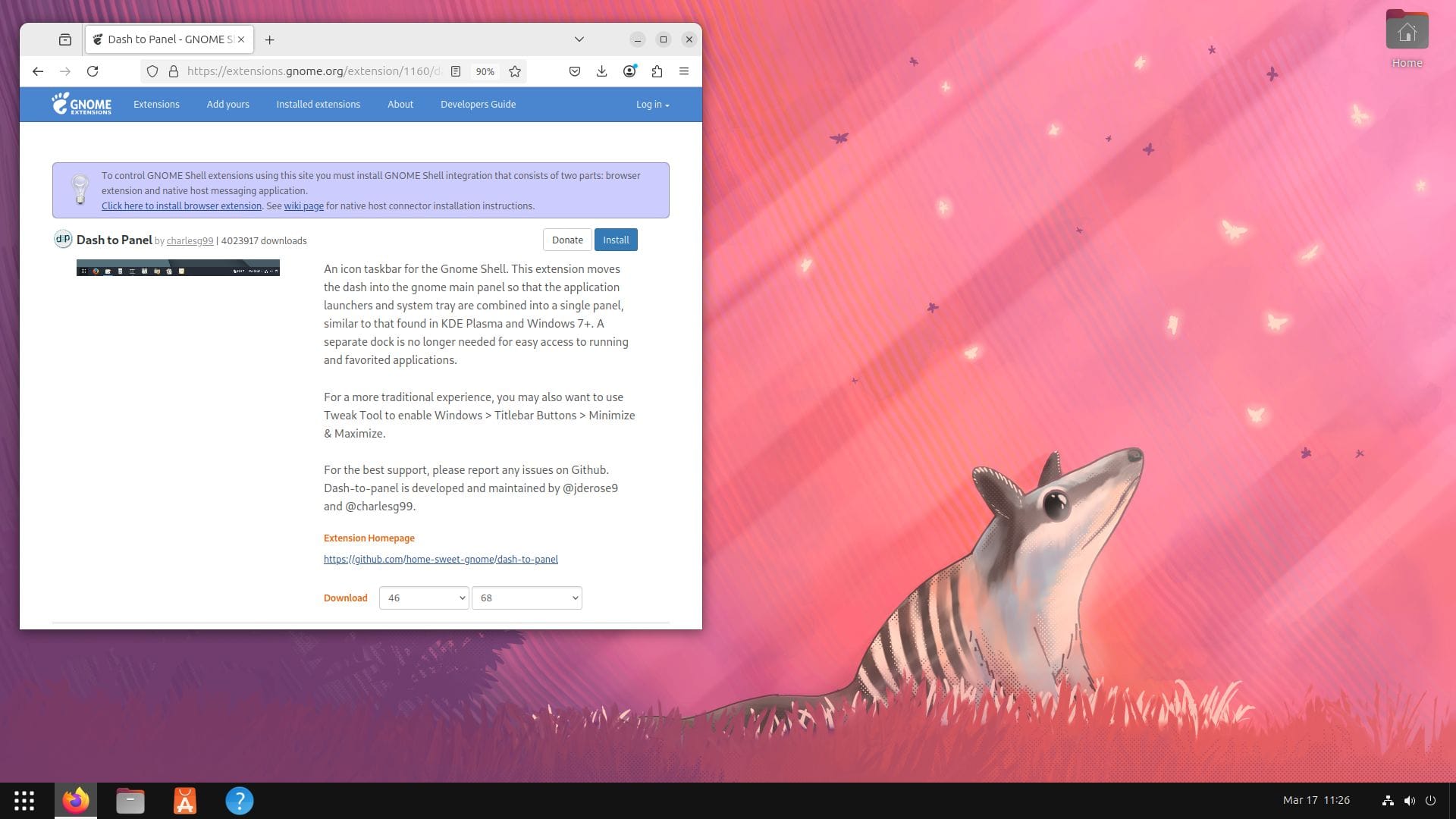Reload the current page
1456x819 pixels.
point(93,71)
